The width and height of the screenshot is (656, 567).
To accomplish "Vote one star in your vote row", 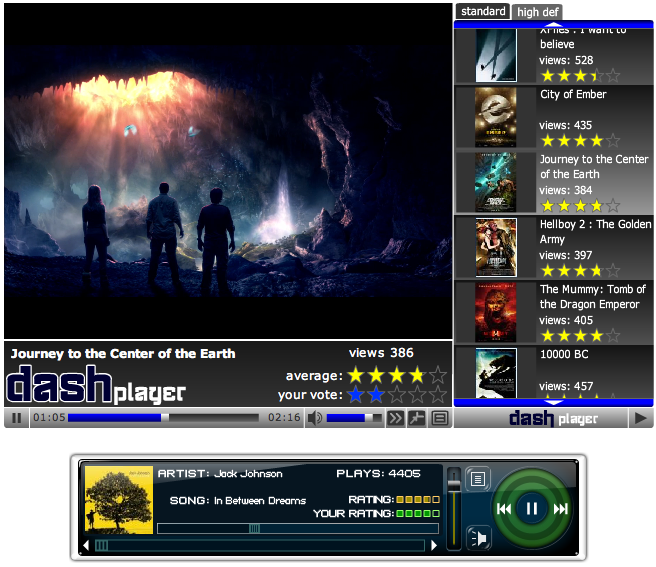I will point(356,394).
